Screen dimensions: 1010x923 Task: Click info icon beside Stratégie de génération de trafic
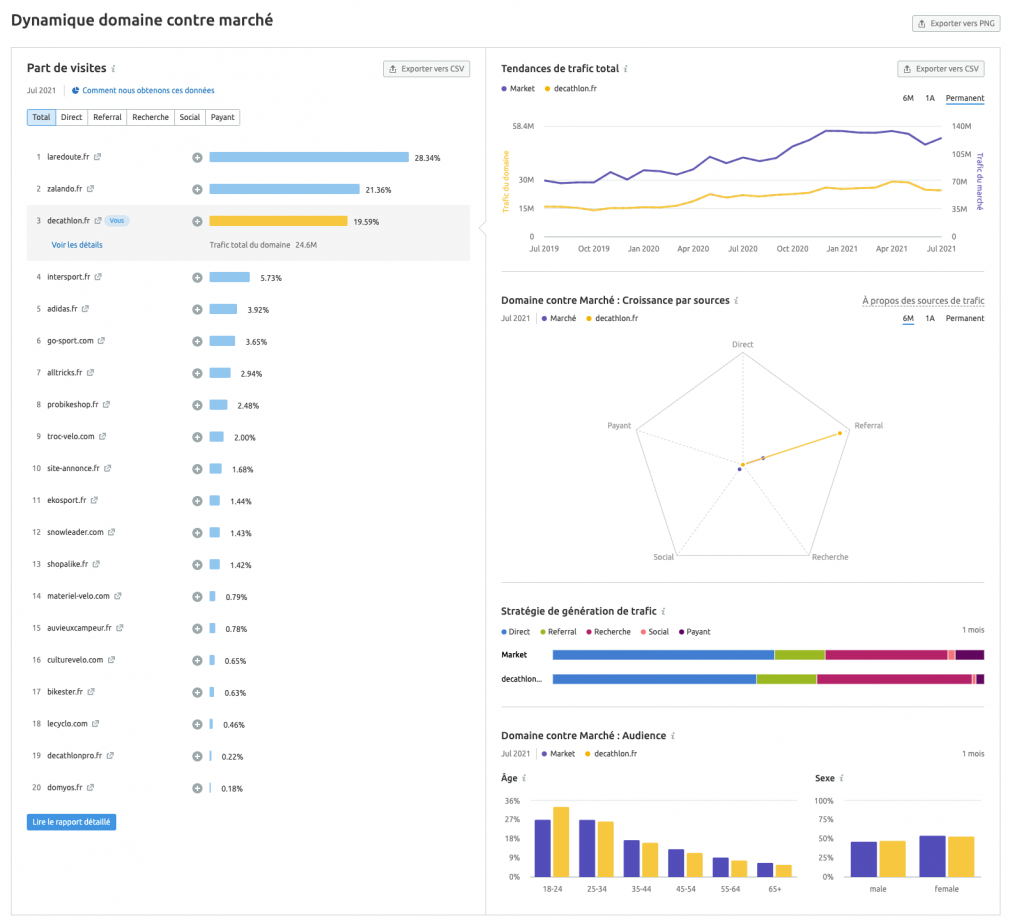click(x=663, y=611)
